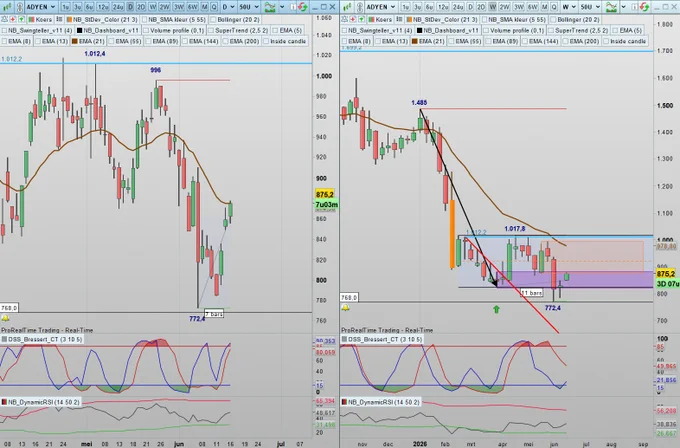
Task: Click DSS_Bressert_CT indicator icon in right chart
Action: click(344, 339)
